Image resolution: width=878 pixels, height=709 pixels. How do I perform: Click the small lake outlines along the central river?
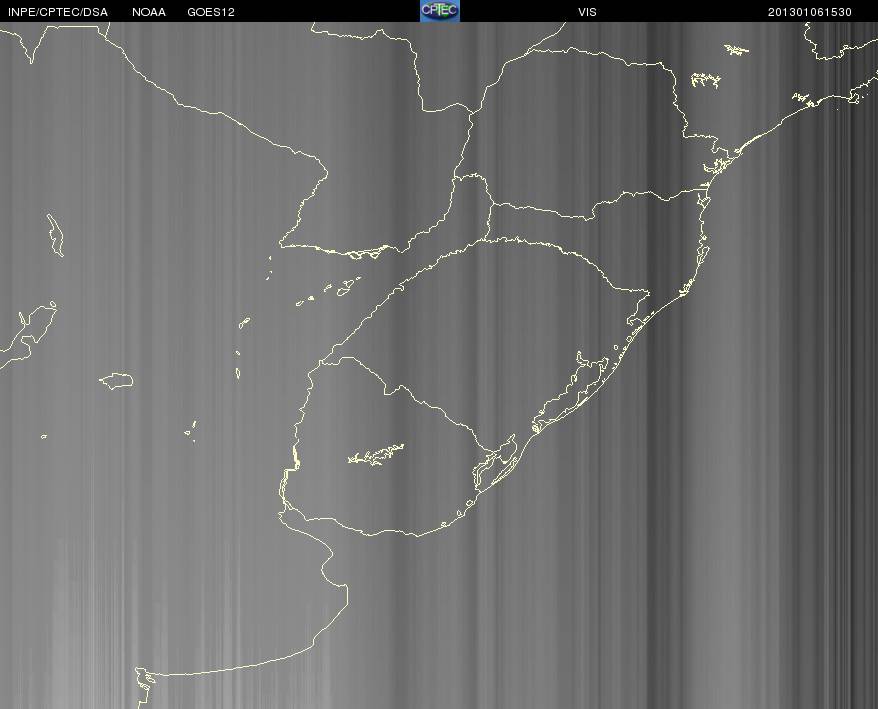pyautogui.click(x=345, y=288)
